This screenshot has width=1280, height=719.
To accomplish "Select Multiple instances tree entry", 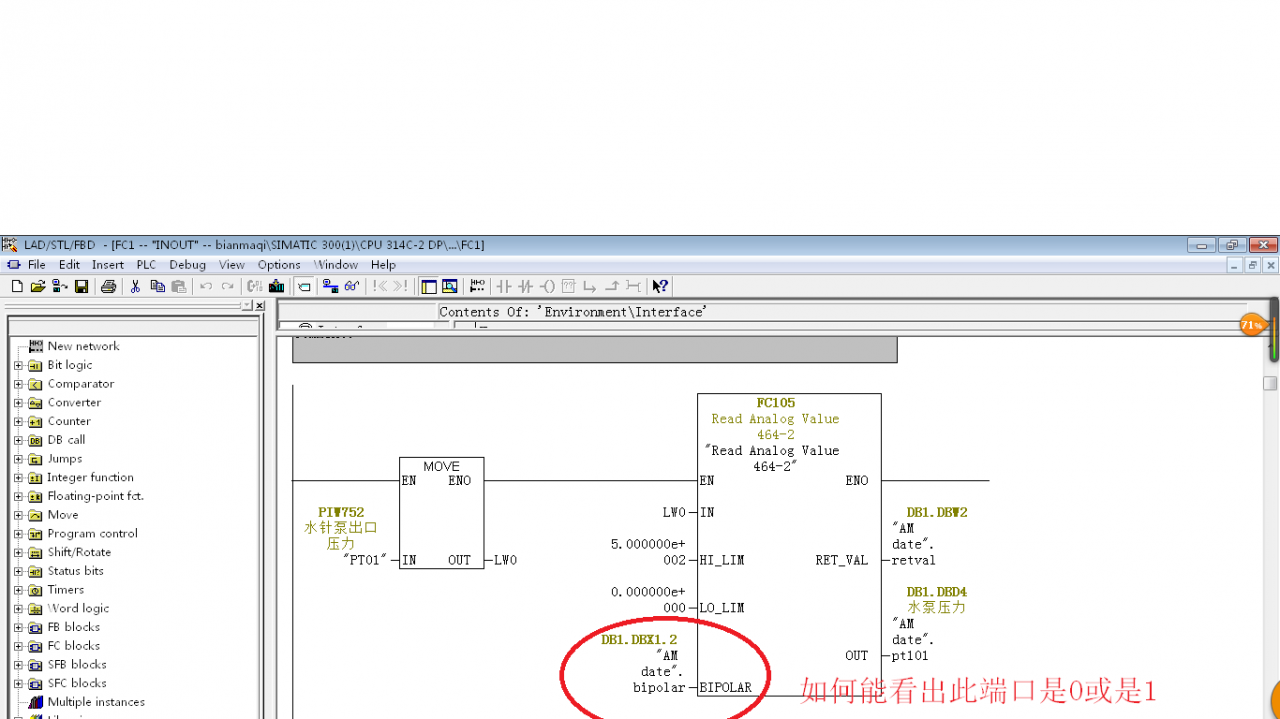I will coord(96,702).
